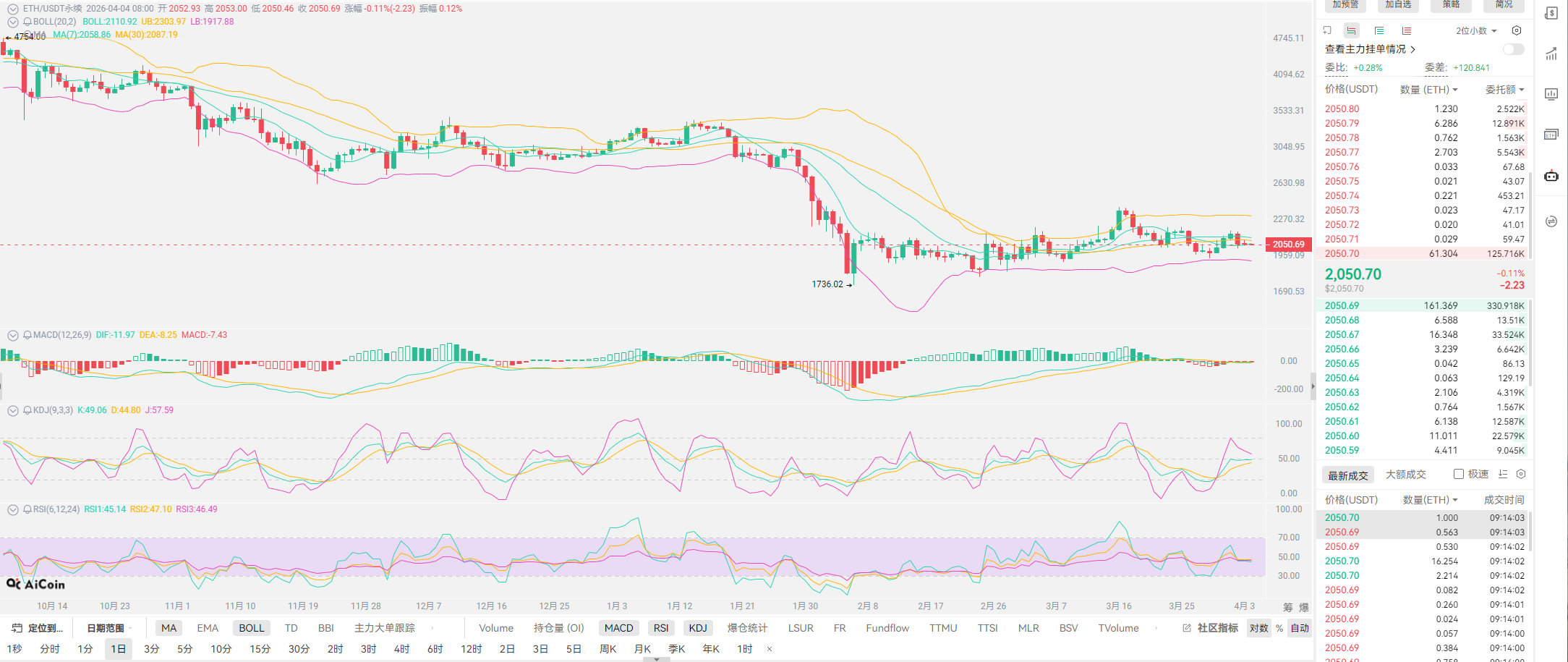Click the 加自选 button
Viewport: 1568px width, 662px height.
(x=1398, y=5)
